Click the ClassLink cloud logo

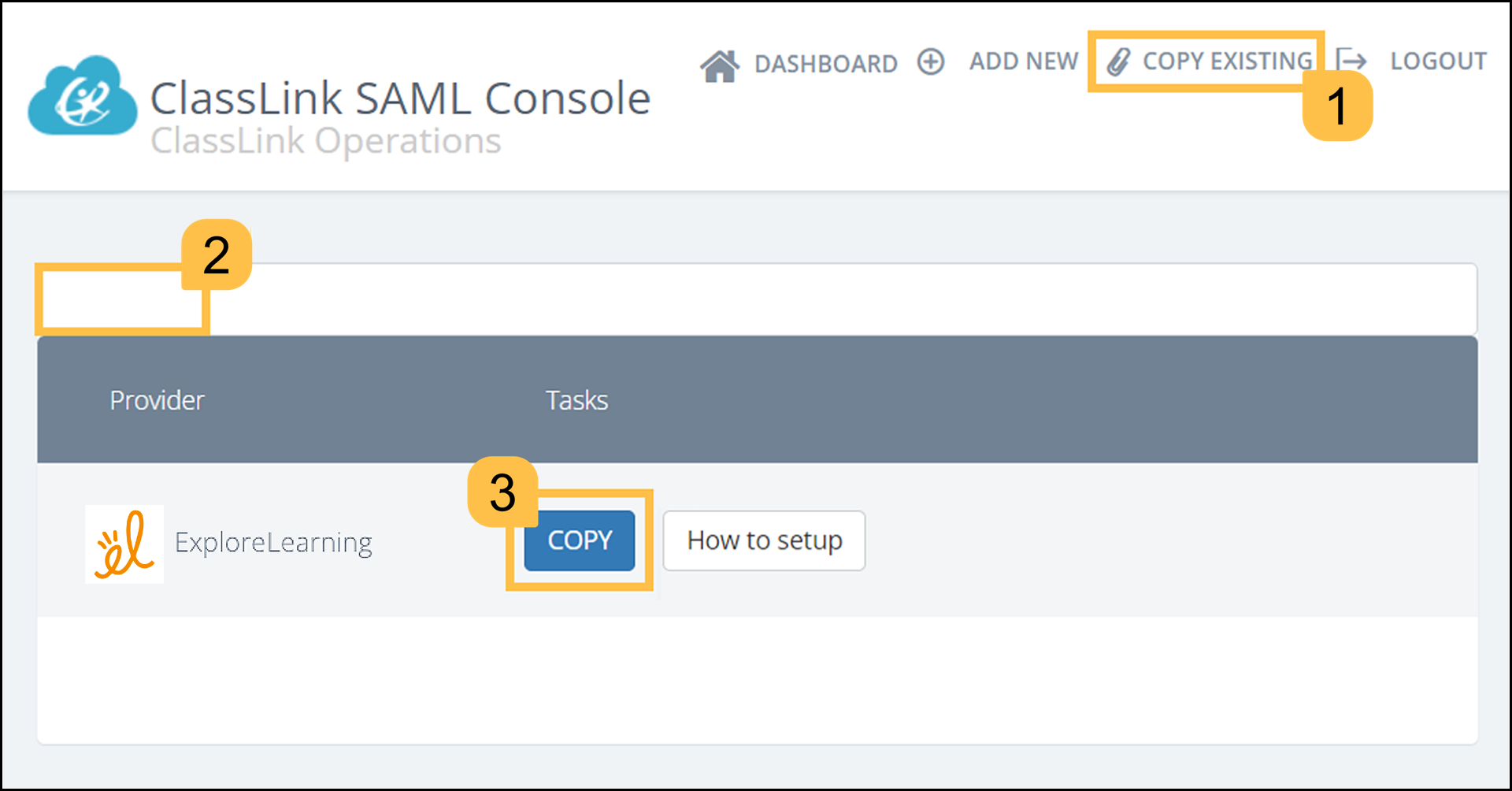pyautogui.click(x=82, y=96)
